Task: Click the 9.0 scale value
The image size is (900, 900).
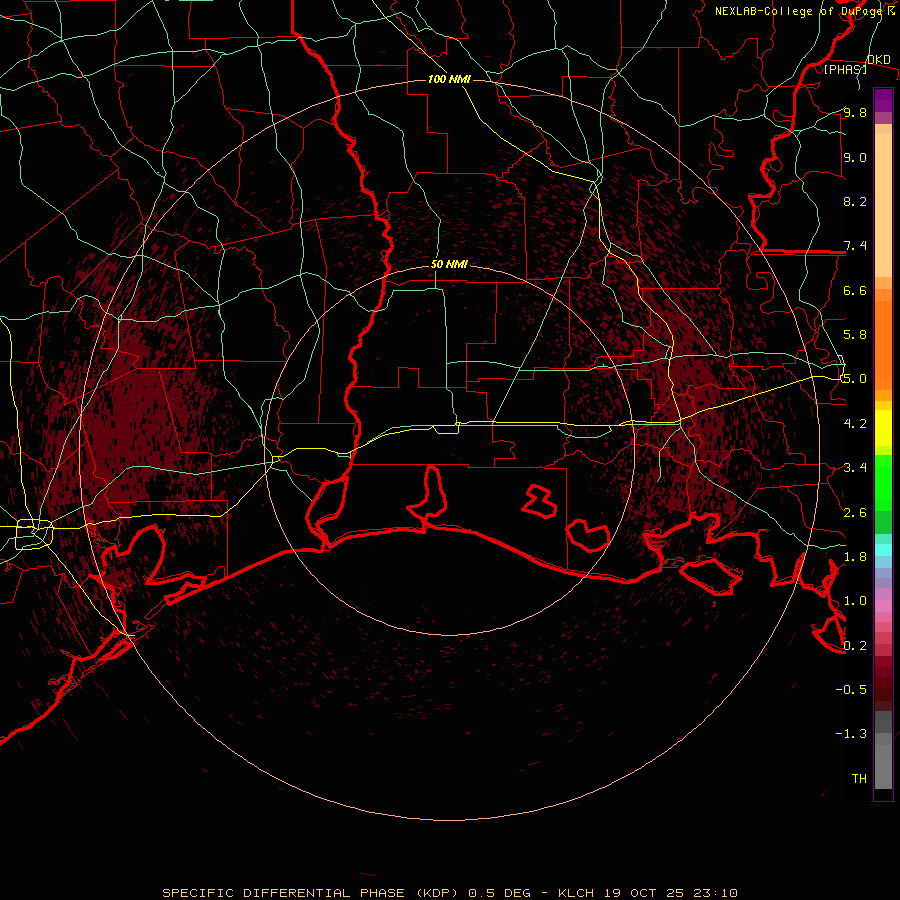Action: coord(855,157)
